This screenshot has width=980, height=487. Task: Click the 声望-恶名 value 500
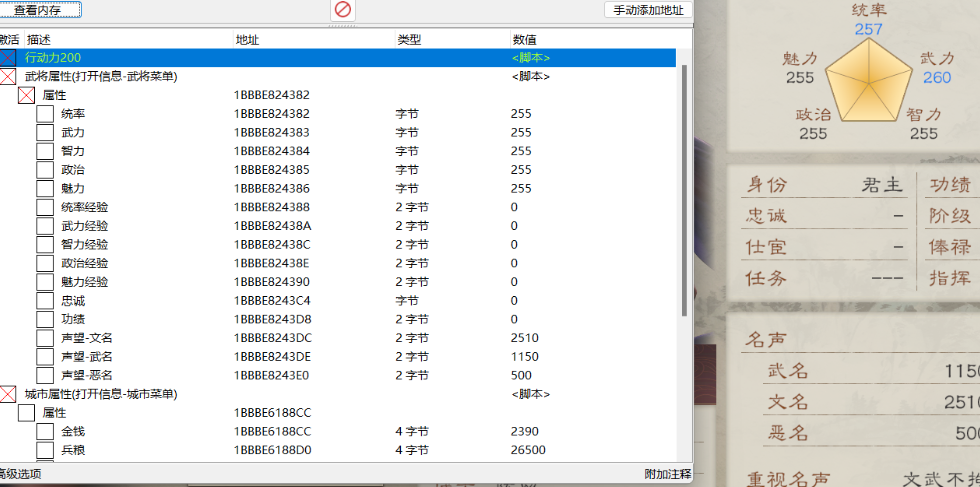point(521,376)
